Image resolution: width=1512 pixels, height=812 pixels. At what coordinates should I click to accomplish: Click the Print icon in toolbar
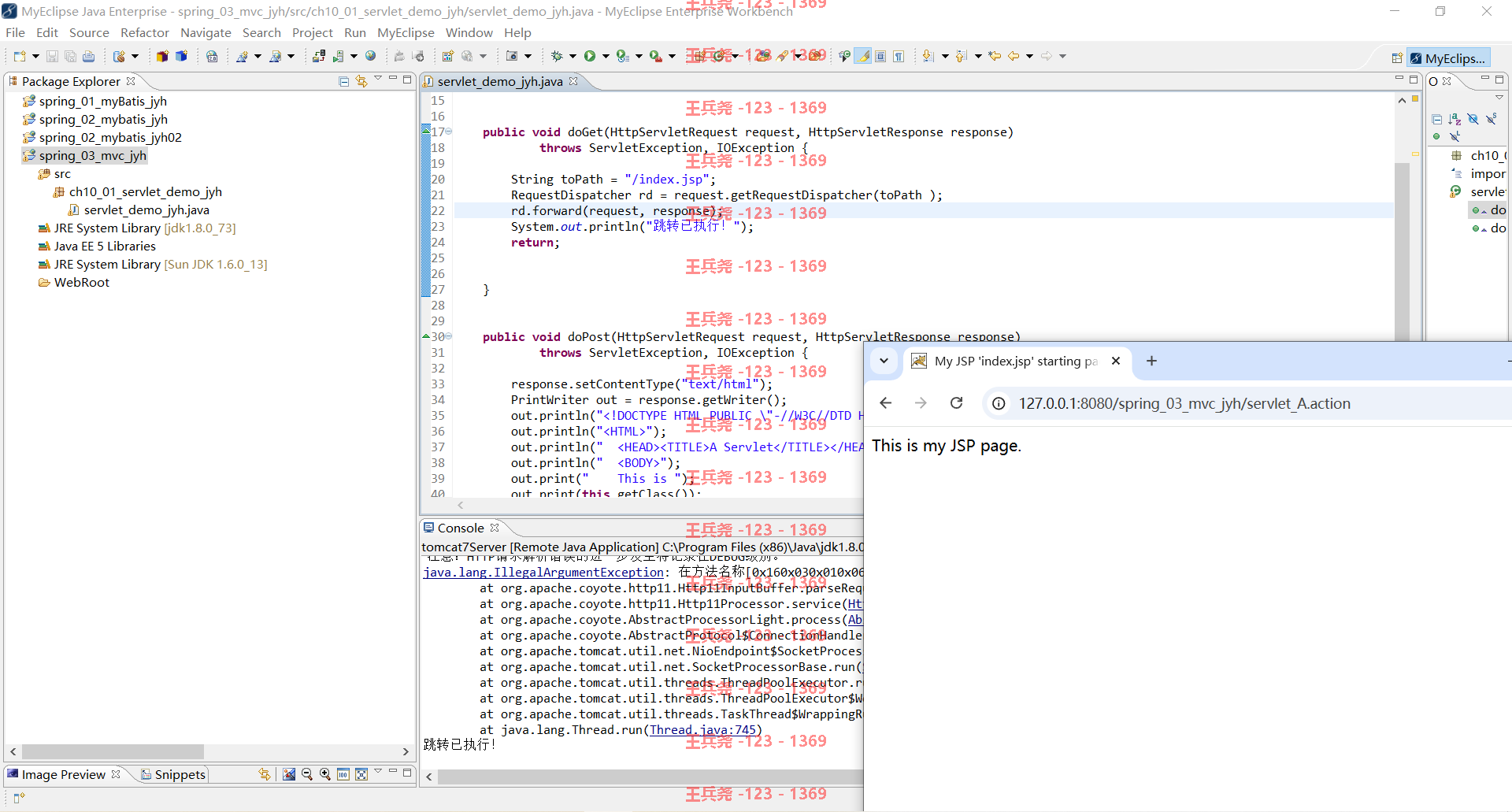(88, 56)
